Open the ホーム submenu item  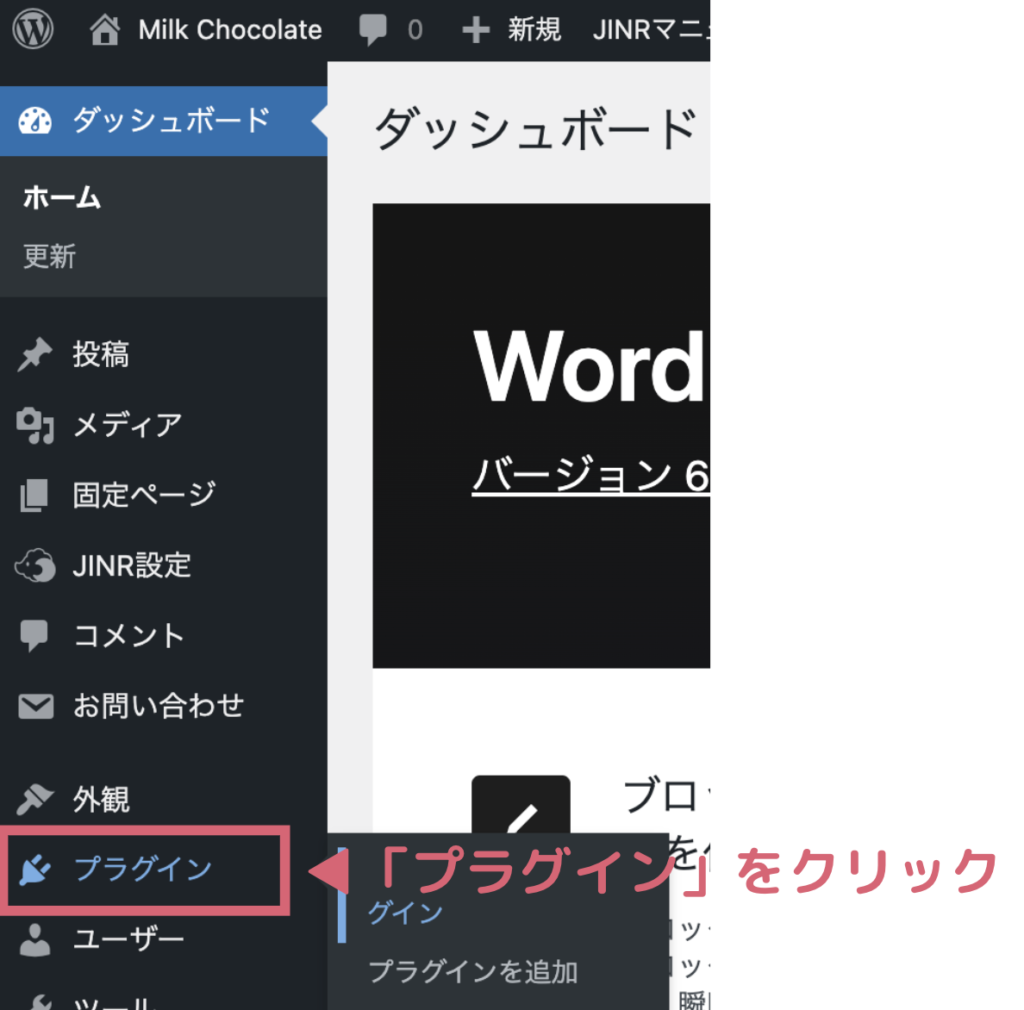(x=62, y=197)
